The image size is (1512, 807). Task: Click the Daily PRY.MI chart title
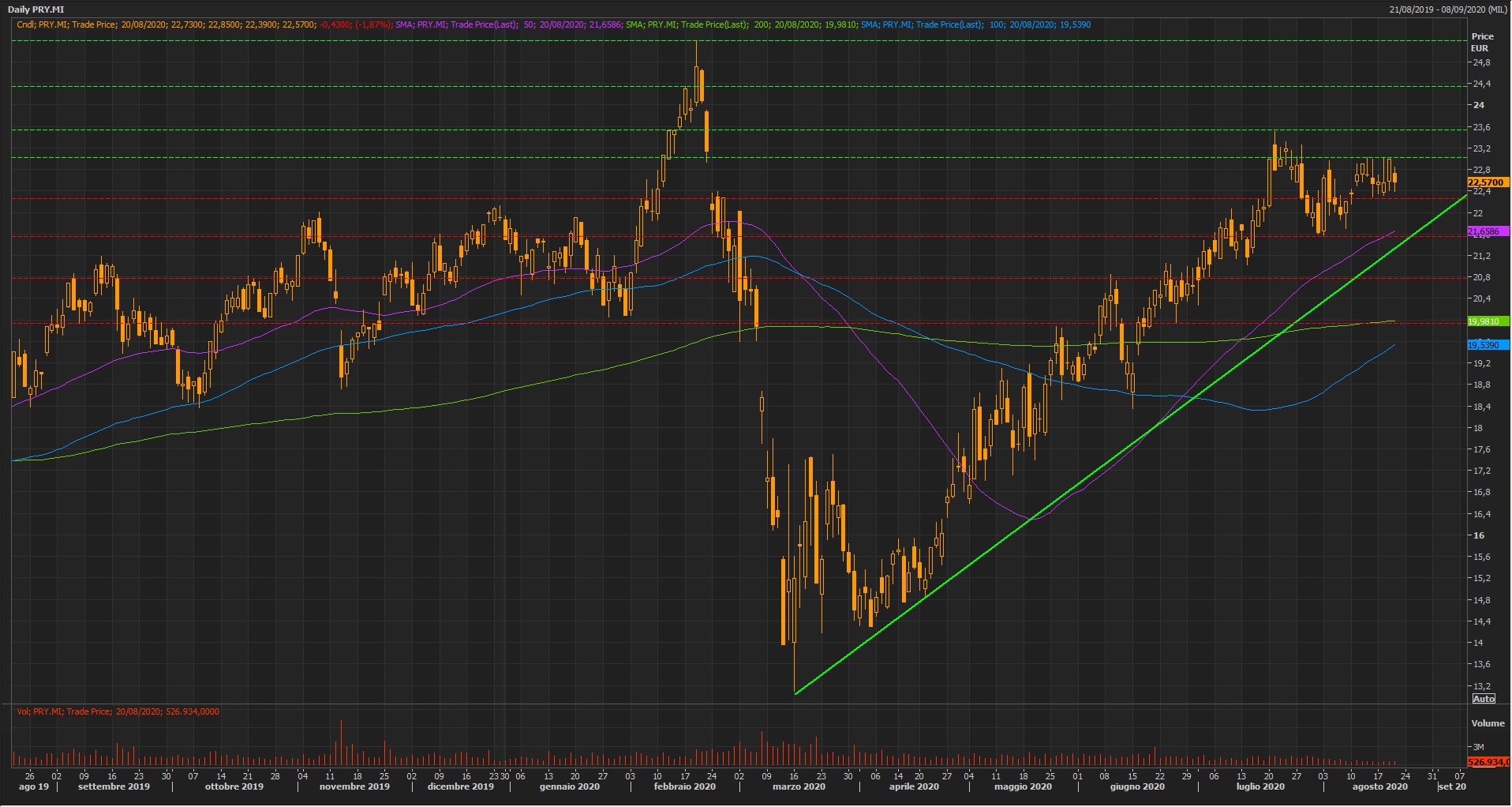pos(36,9)
